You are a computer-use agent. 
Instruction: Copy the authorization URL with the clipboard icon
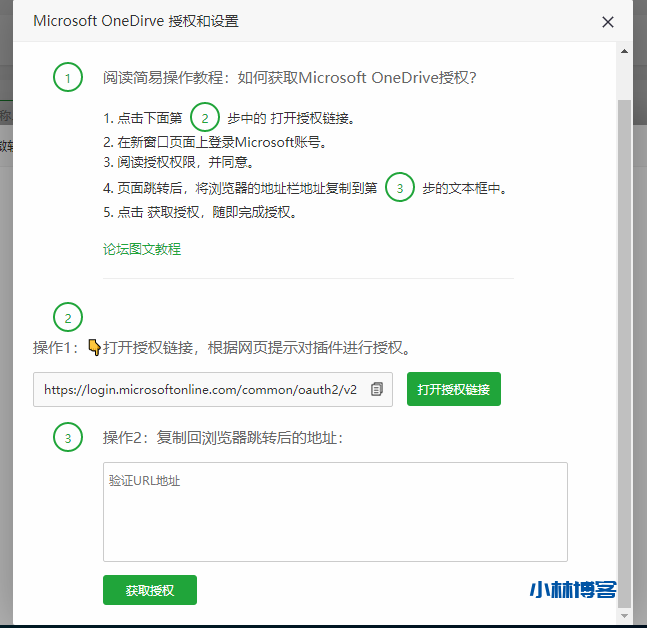coord(376,389)
